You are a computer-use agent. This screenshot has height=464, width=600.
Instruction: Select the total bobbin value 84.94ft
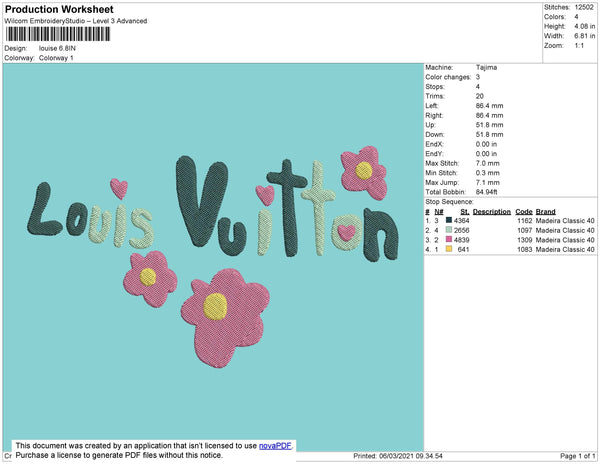(487, 192)
